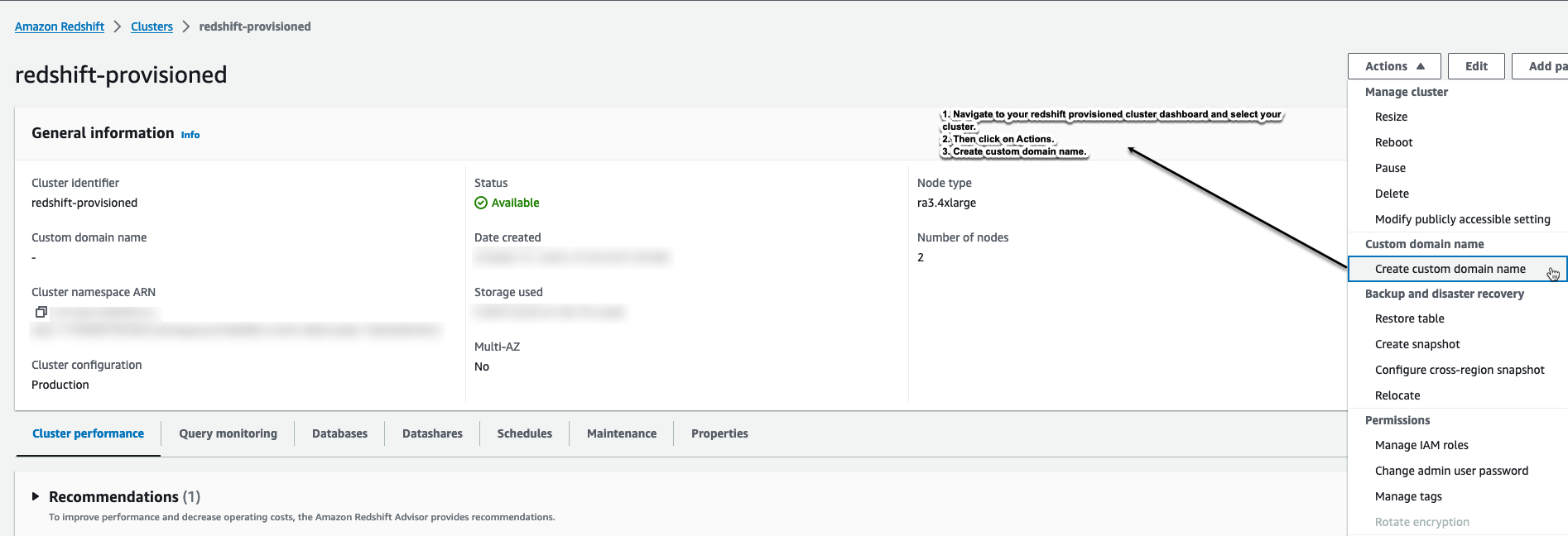Click the ra3.4xlarge node type value
The width and height of the screenshot is (1568, 536).
[946, 203]
